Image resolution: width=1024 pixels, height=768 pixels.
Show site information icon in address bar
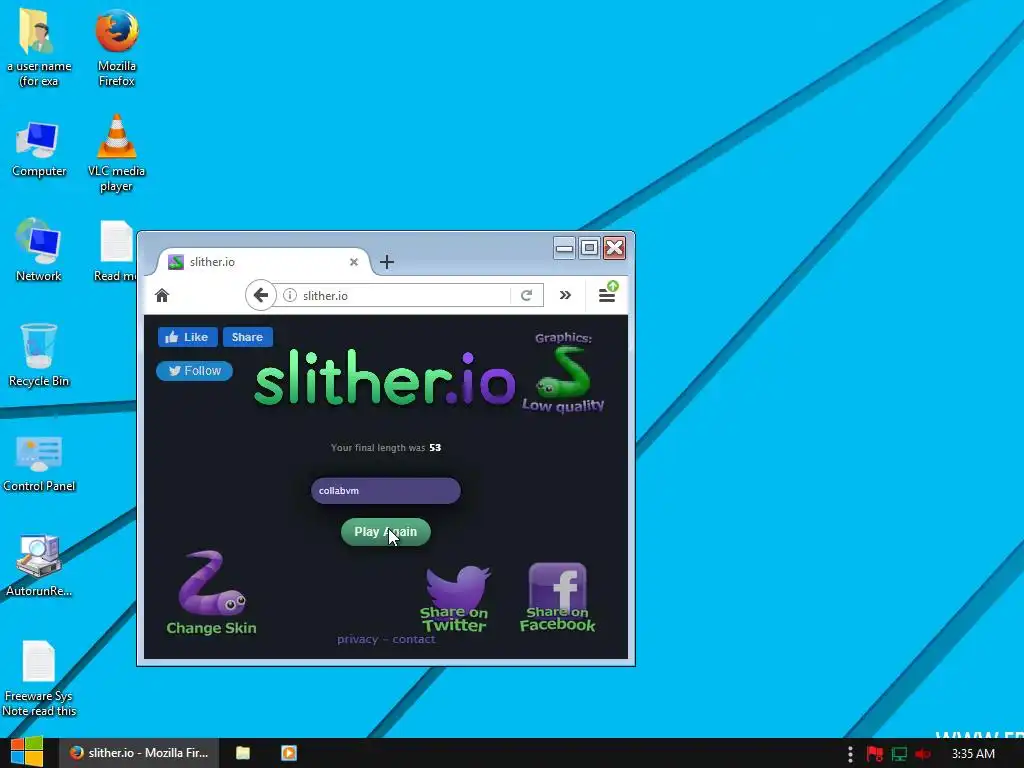click(290, 296)
